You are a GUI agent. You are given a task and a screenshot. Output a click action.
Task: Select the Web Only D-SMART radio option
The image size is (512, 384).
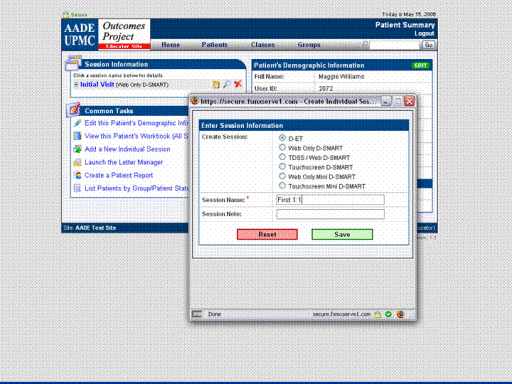tap(282, 147)
